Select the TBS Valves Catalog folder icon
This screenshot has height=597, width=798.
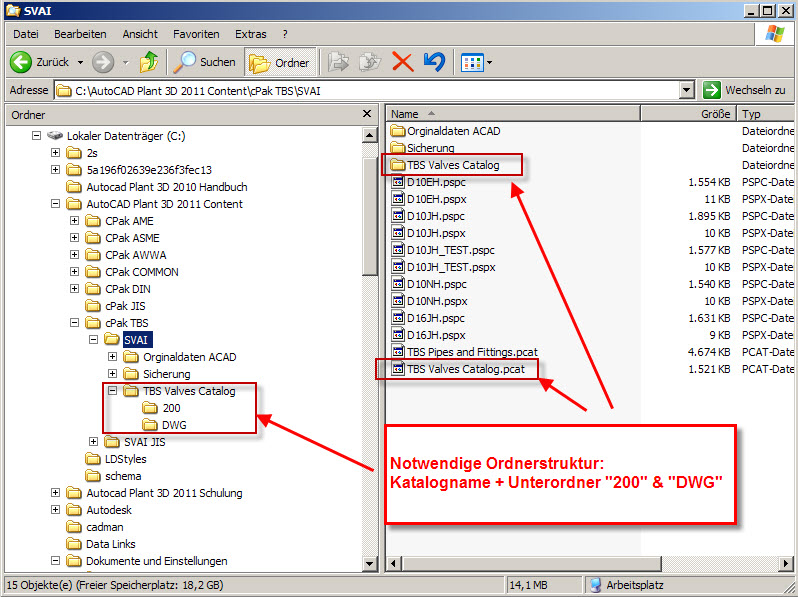coord(397,165)
